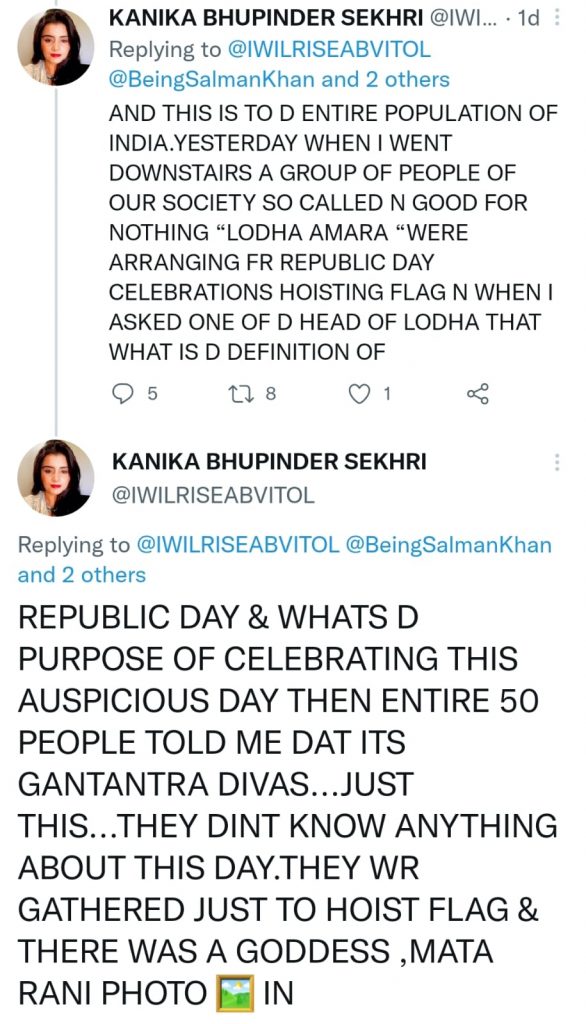This screenshot has width=586, height=1024.
Task: Open three-dot menu on second tweet
Action: click(557, 462)
